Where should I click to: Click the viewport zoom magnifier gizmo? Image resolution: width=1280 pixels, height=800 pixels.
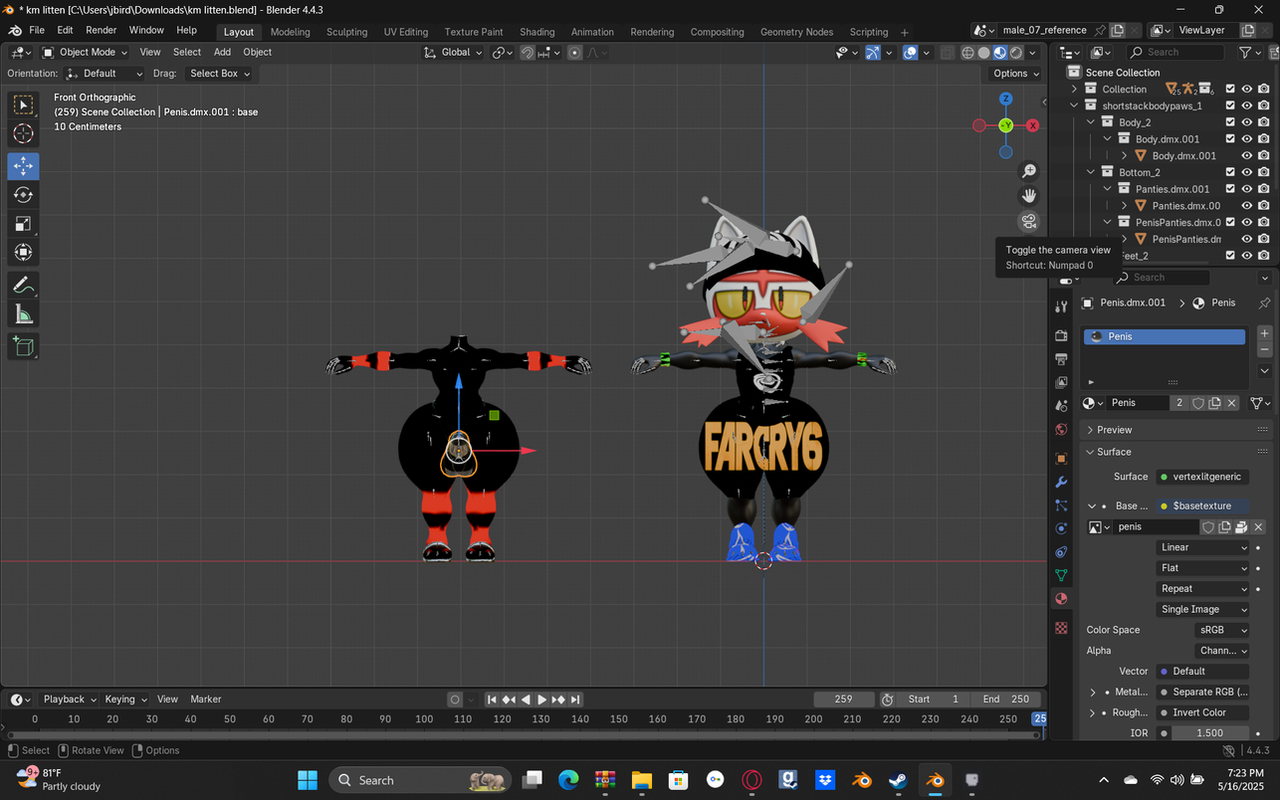(x=1029, y=171)
